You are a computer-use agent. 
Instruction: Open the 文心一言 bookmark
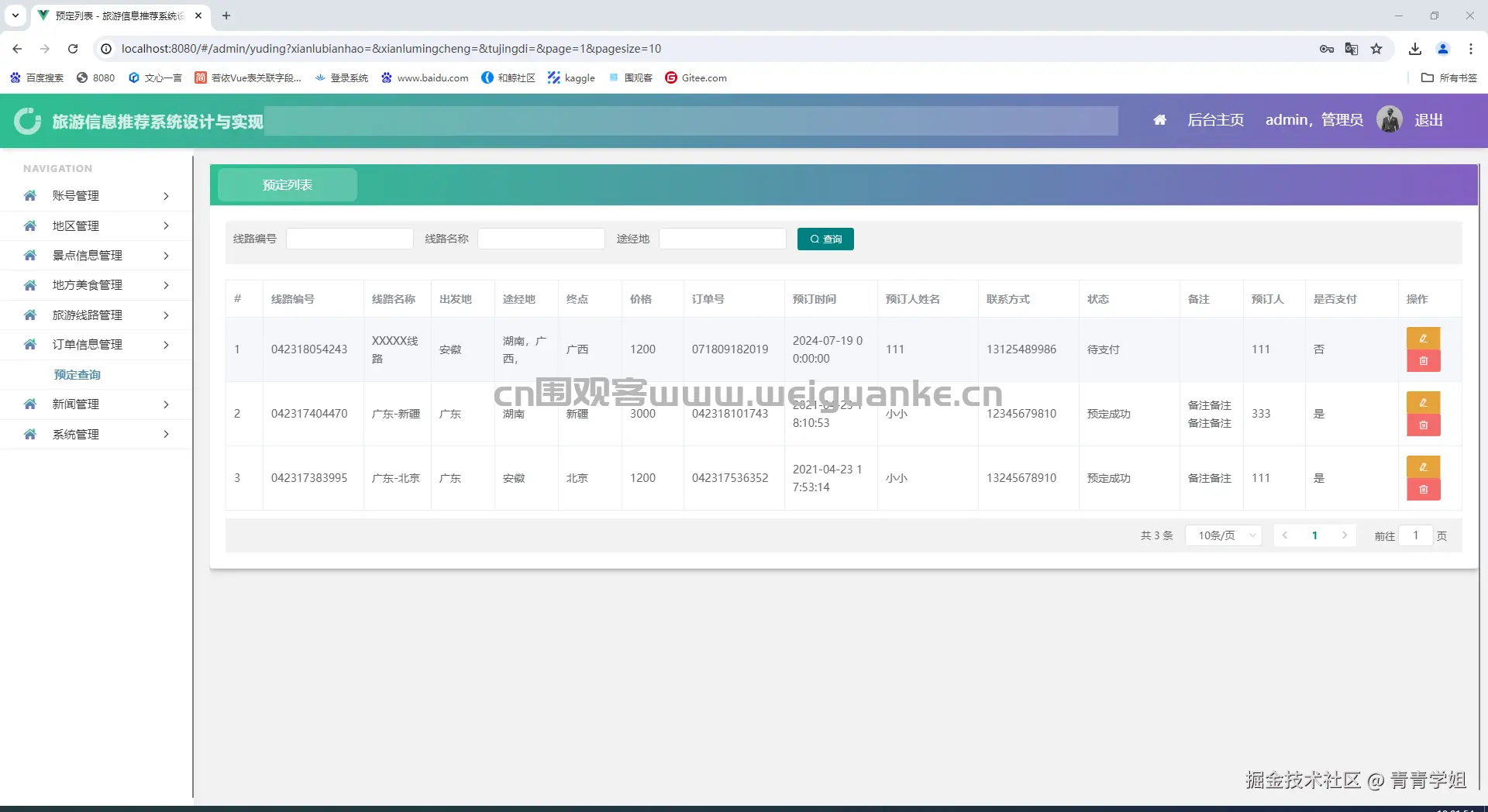click(x=155, y=77)
